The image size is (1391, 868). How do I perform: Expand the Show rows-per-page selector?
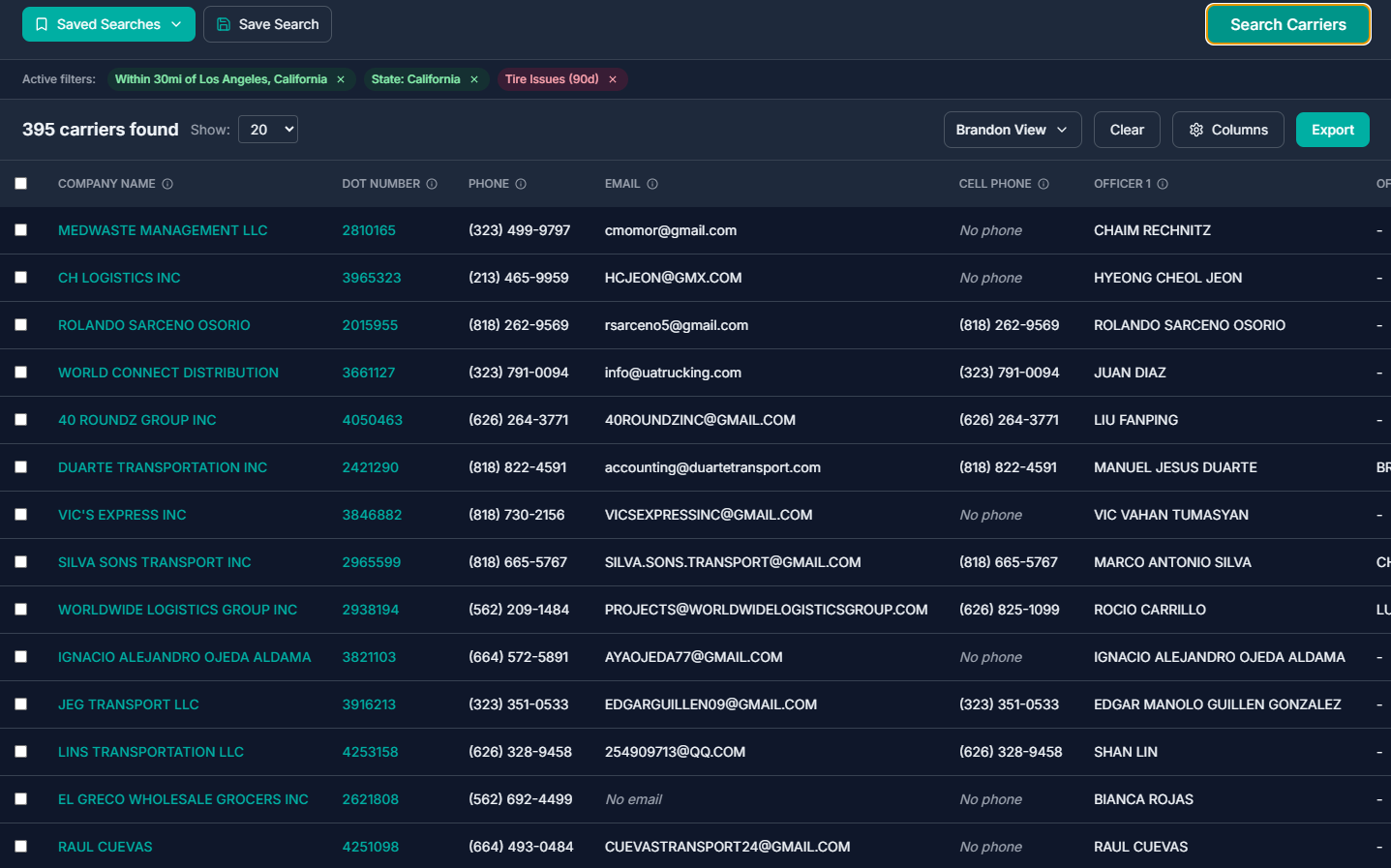click(269, 130)
